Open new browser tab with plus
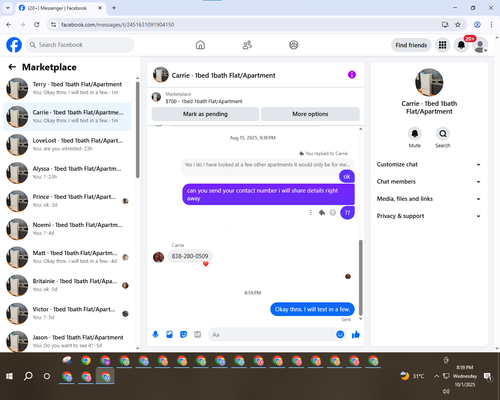This screenshot has height=400, width=500. coord(114,8)
